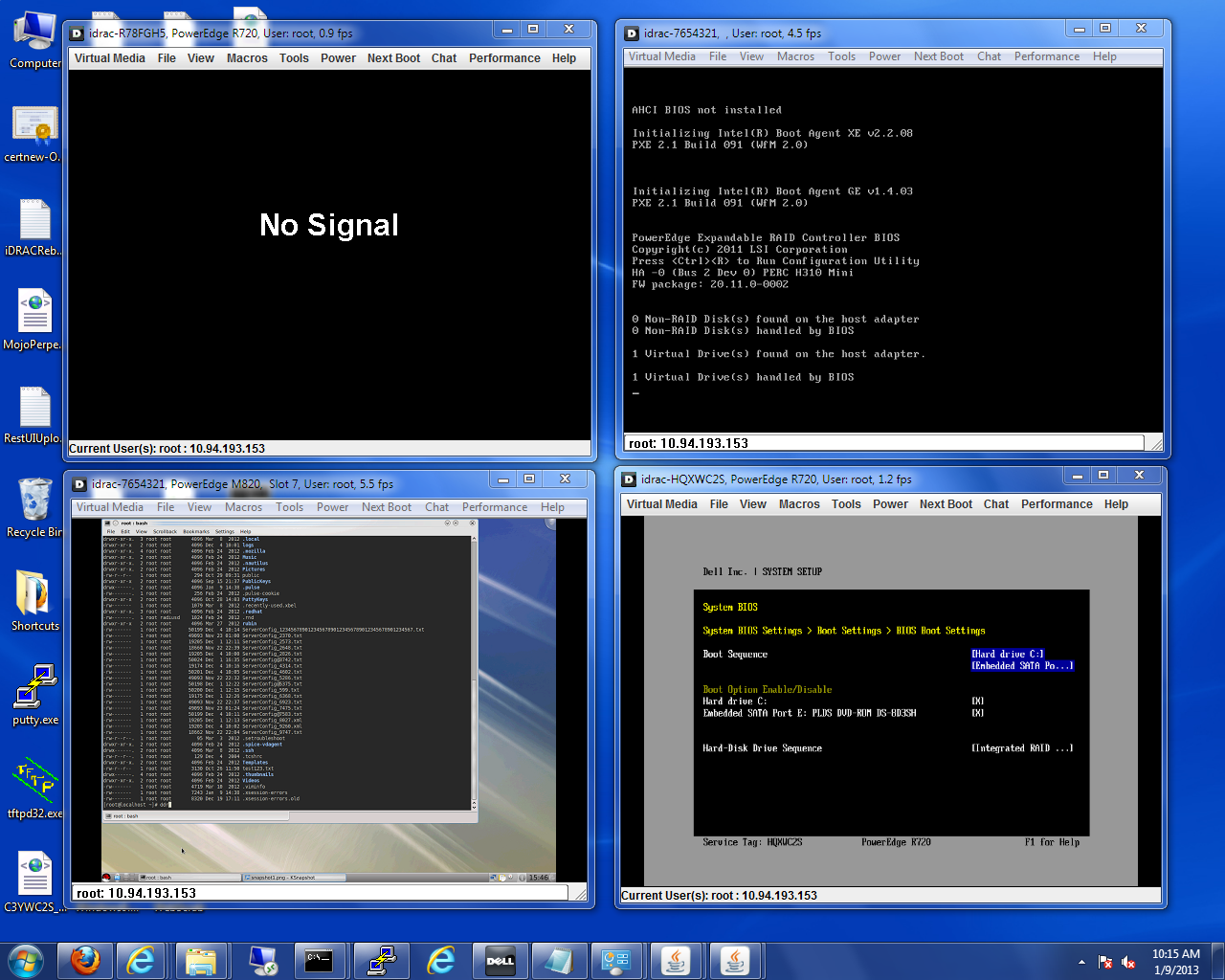Select the putty.exe desktop icon
The image size is (1225, 980).
34,694
